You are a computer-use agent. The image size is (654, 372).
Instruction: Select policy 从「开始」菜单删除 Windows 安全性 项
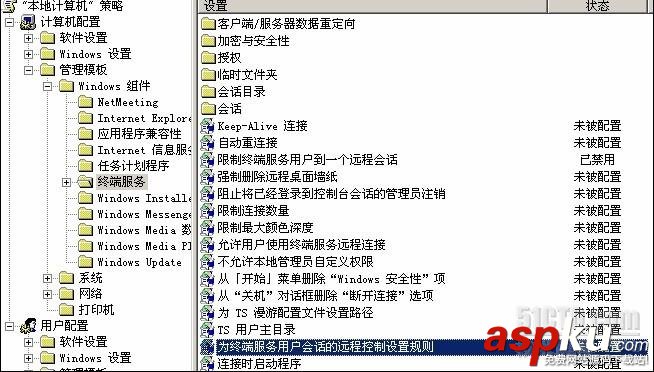[x=331, y=279]
